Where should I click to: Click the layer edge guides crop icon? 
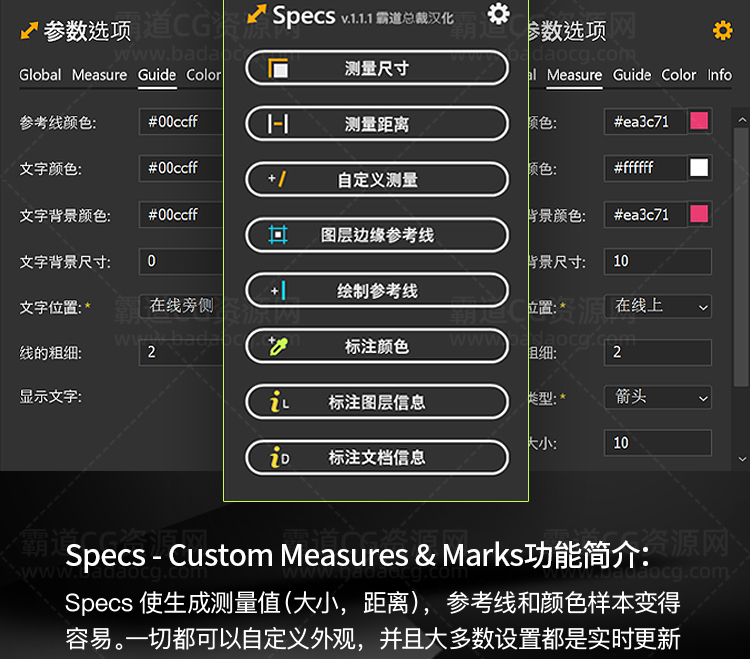pyautogui.click(x=278, y=235)
